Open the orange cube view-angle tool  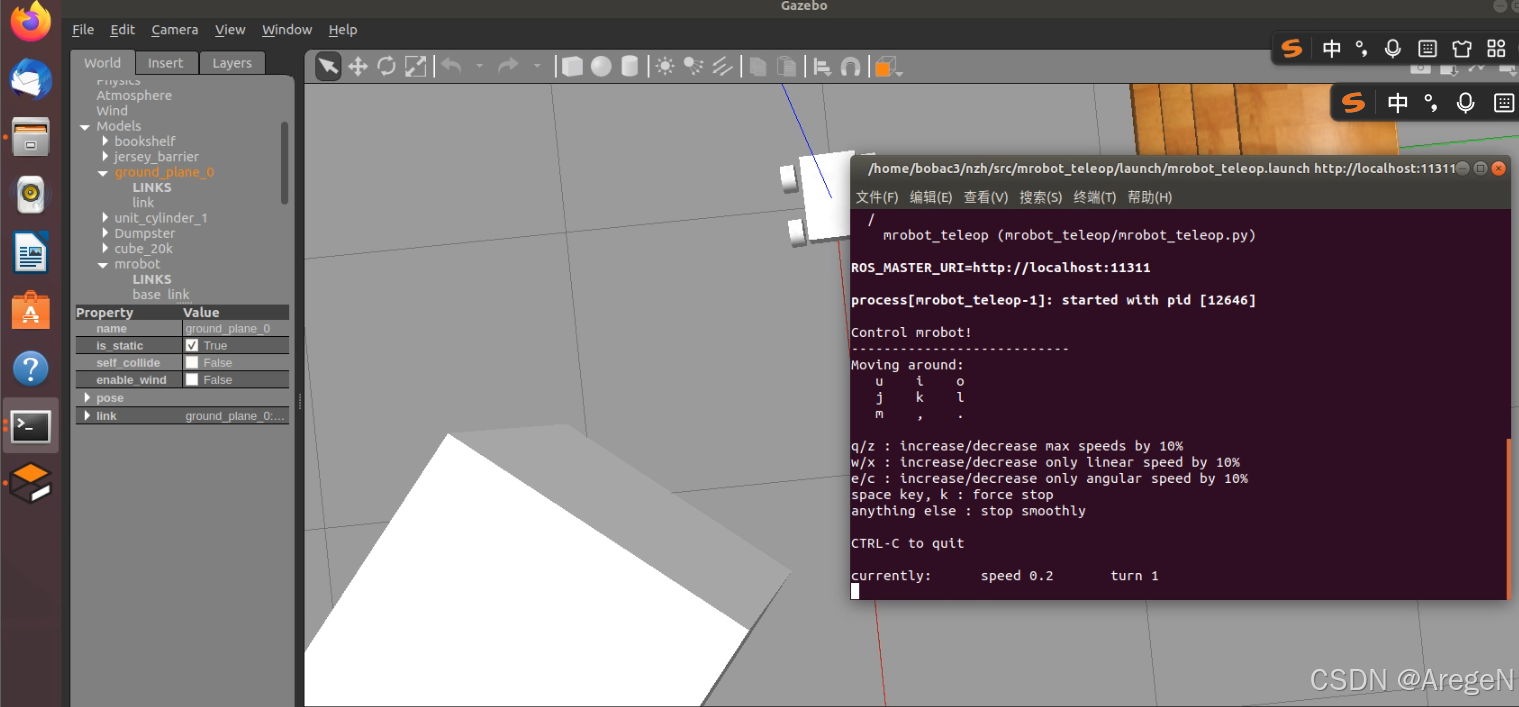pos(886,68)
